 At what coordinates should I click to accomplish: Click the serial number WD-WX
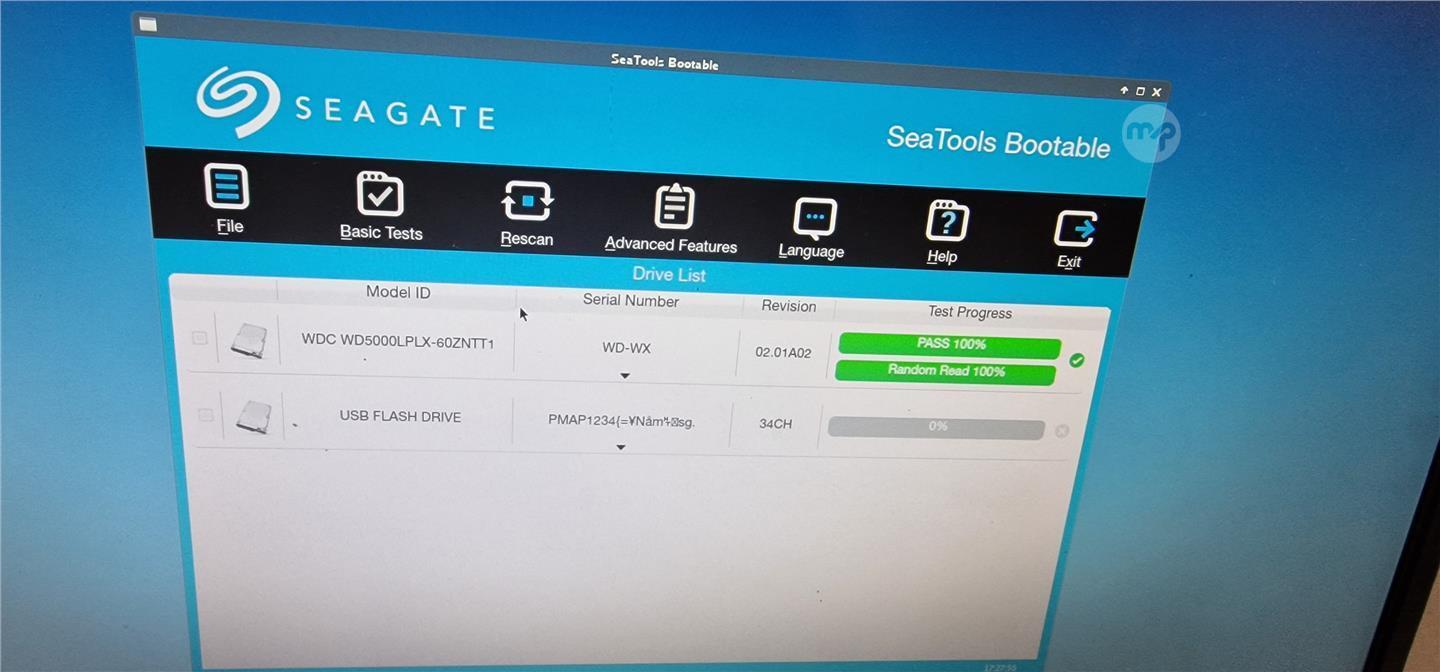coord(627,348)
